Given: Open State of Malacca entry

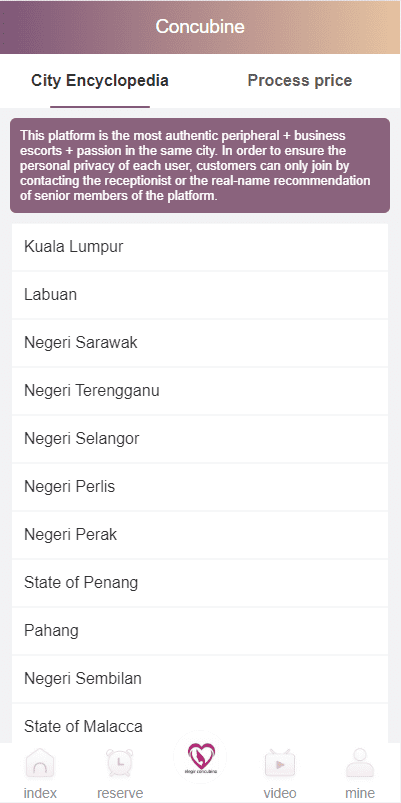Looking at the screenshot, I should click(x=200, y=723).
